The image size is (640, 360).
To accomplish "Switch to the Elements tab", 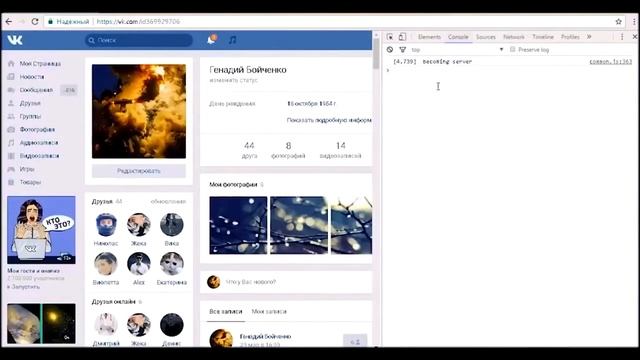I will pyautogui.click(x=429, y=37).
